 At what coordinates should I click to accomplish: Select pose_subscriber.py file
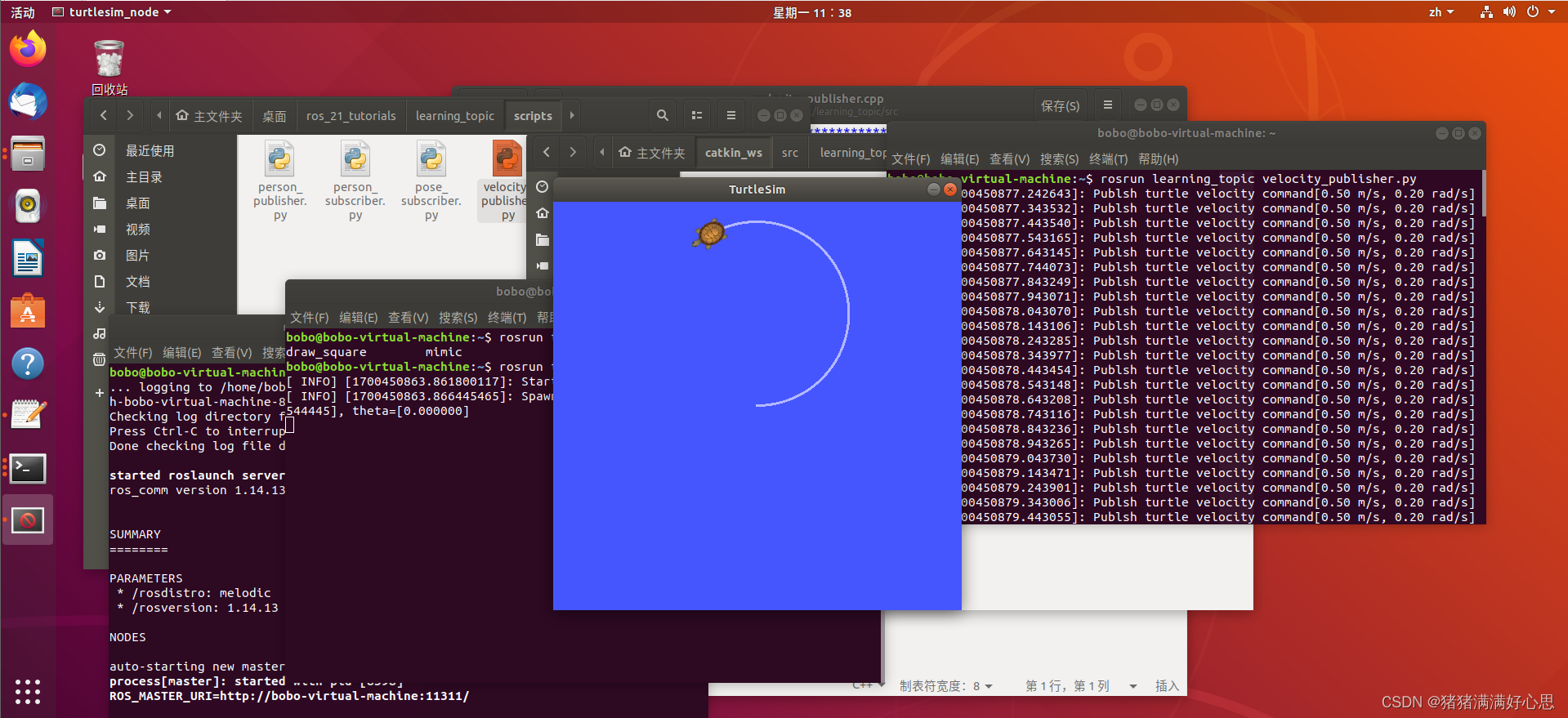[431, 181]
